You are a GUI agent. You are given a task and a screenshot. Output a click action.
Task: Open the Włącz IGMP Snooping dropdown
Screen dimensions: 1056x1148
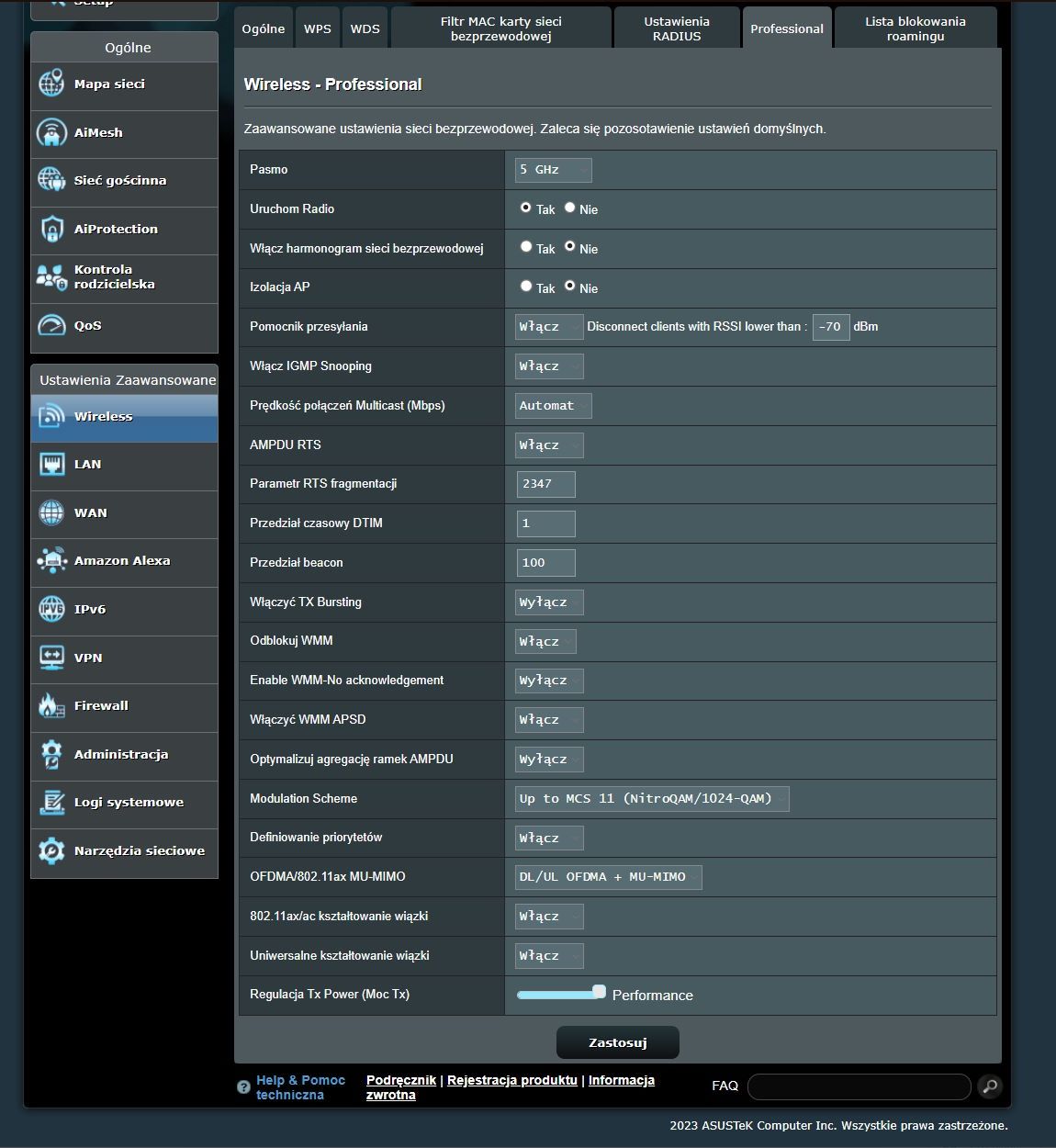[x=549, y=366]
